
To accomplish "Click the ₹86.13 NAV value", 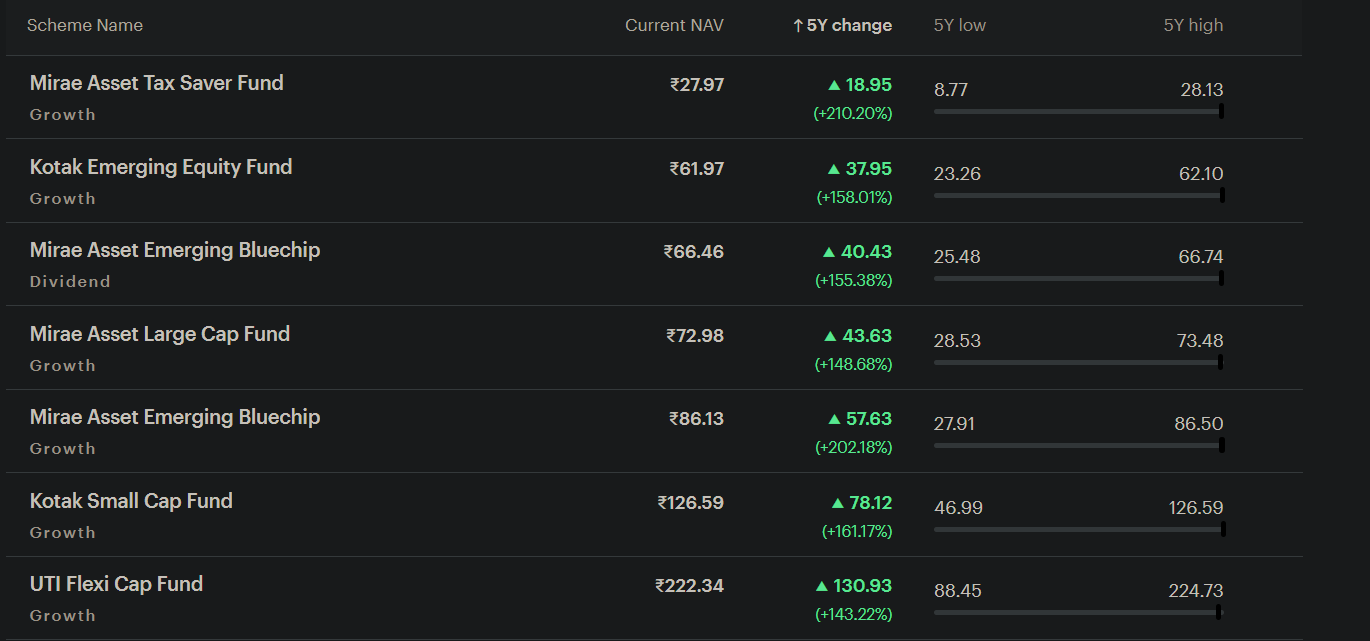I will click(696, 419).
